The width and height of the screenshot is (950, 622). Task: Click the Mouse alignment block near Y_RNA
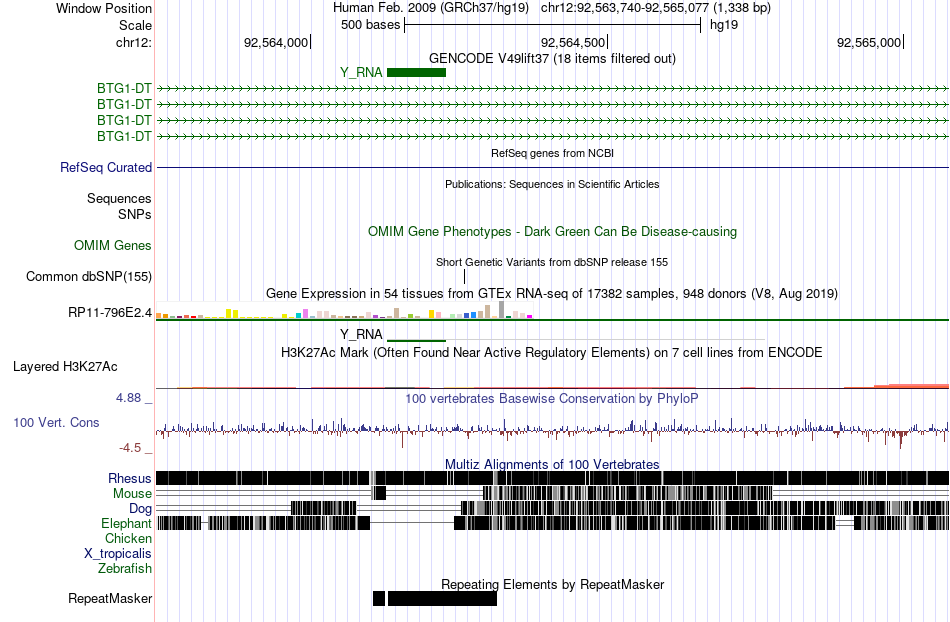379,493
